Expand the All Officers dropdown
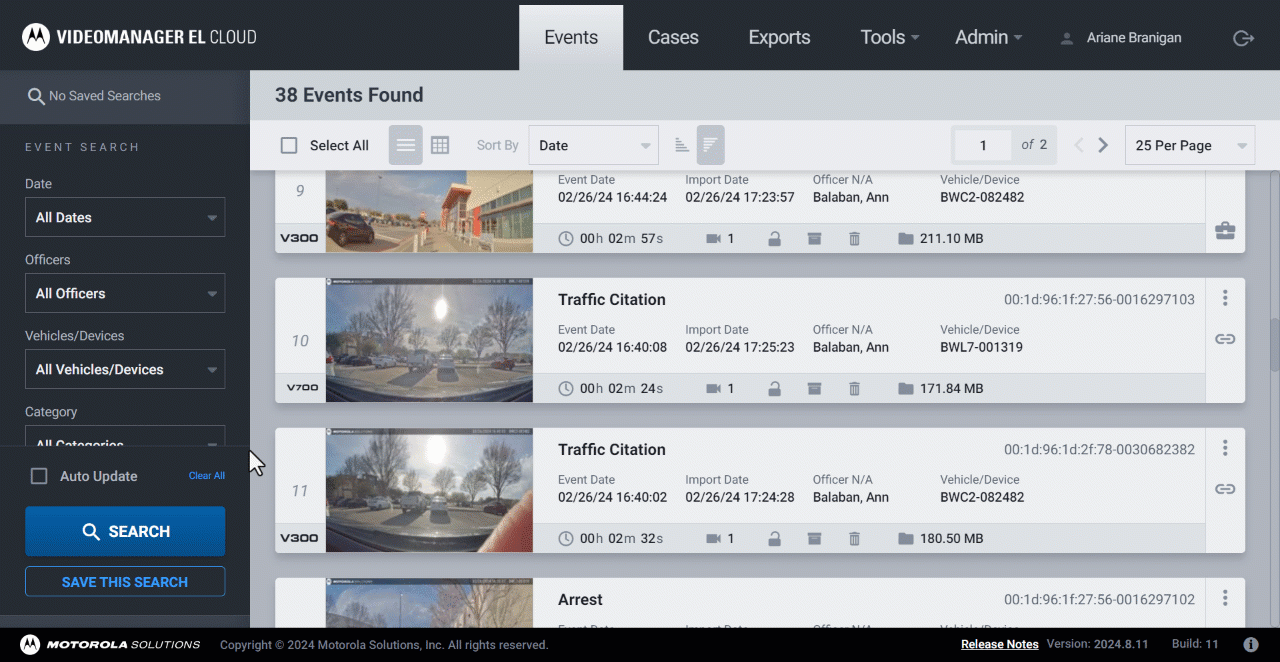The width and height of the screenshot is (1280, 662). [125, 293]
